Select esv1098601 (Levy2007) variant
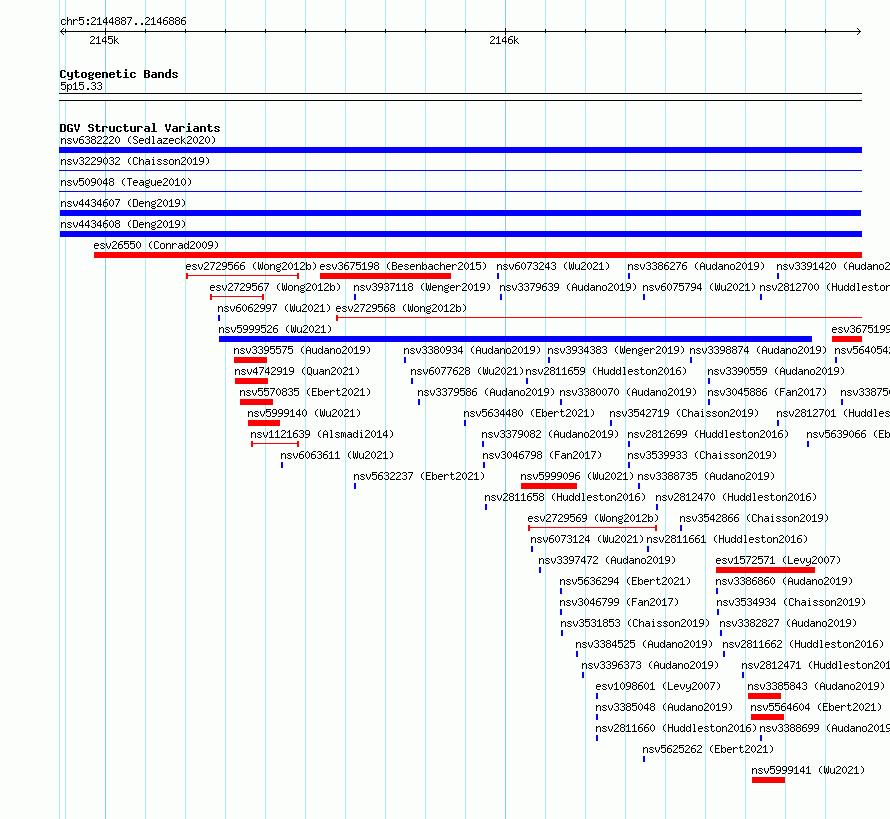 pyautogui.click(x=658, y=686)
